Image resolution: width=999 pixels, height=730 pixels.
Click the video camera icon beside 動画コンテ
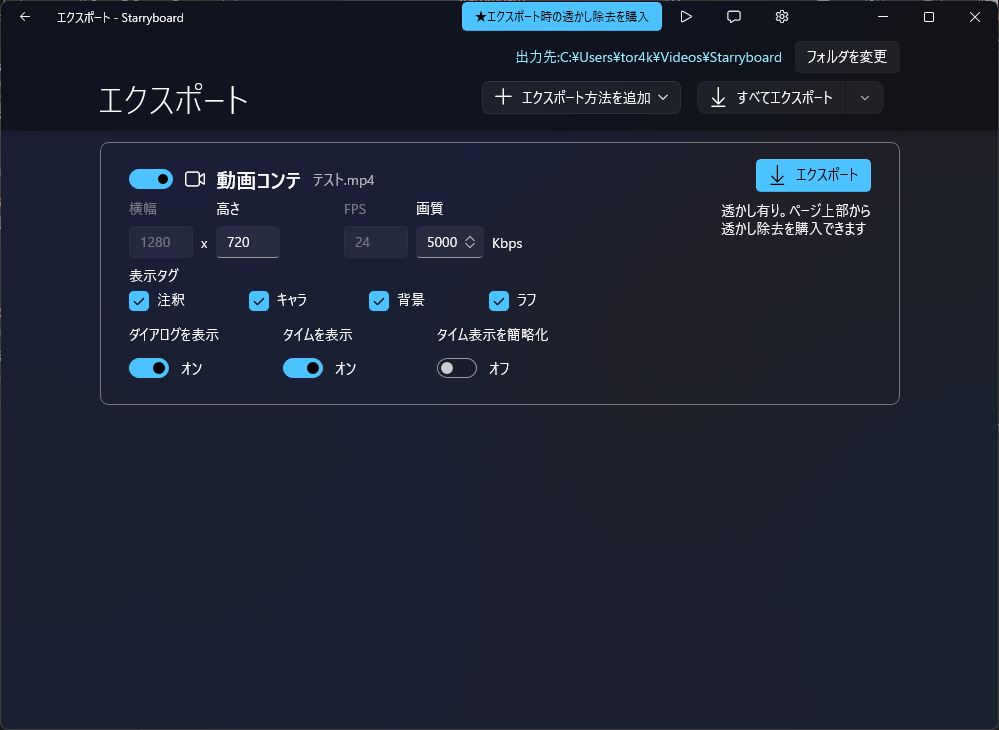195,180
